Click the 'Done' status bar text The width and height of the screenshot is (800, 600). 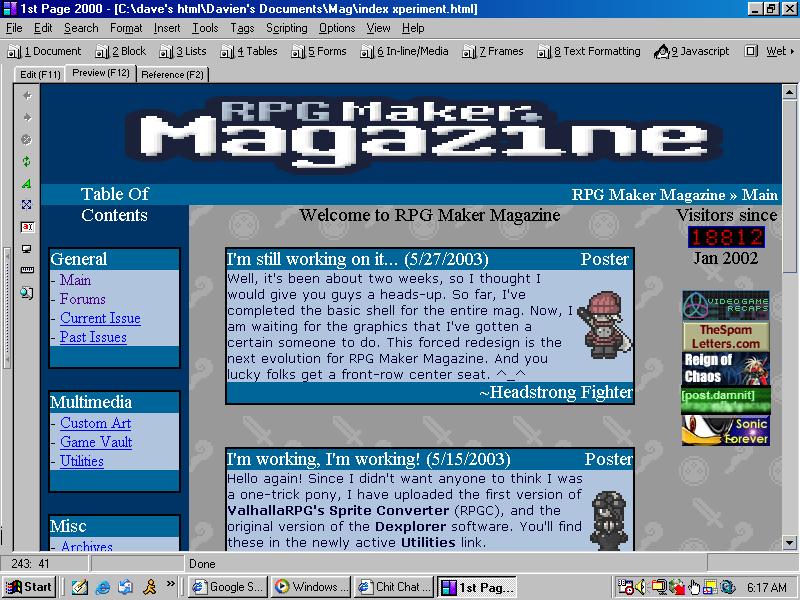[x=202, y=564]
